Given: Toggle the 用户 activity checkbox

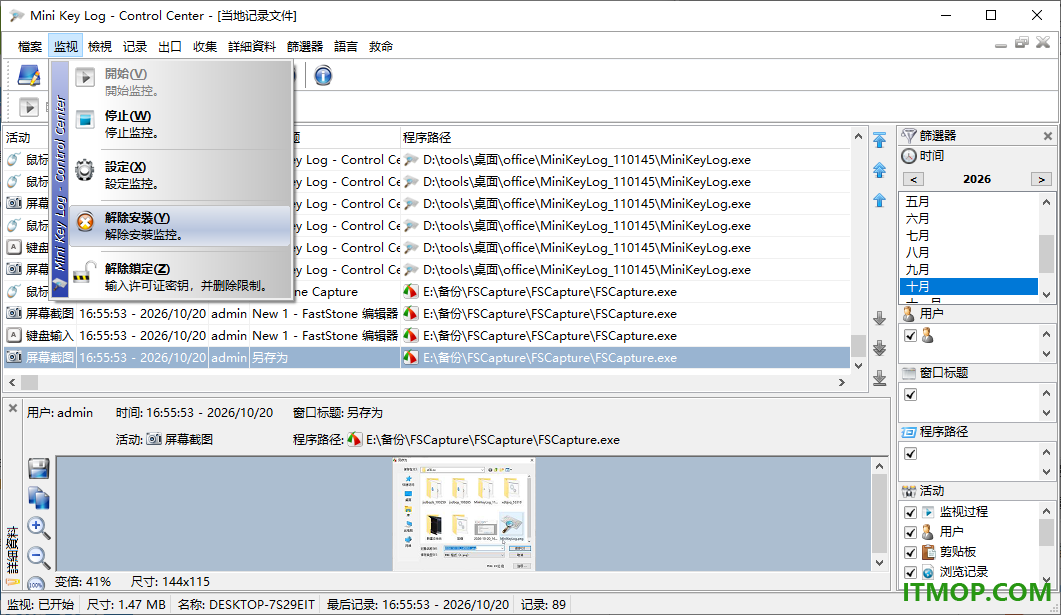Looking at the screenshot, I should (x=911, y=532).
